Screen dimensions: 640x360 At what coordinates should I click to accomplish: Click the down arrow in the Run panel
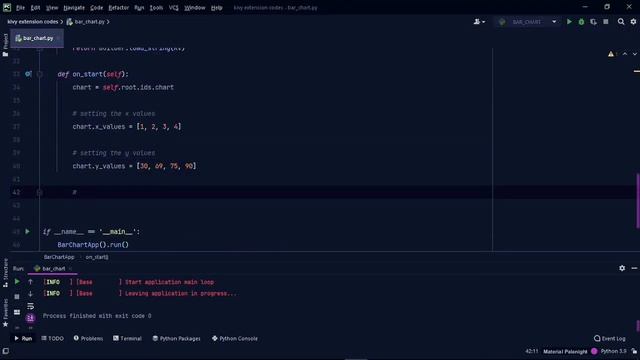[x=30, y=294]
